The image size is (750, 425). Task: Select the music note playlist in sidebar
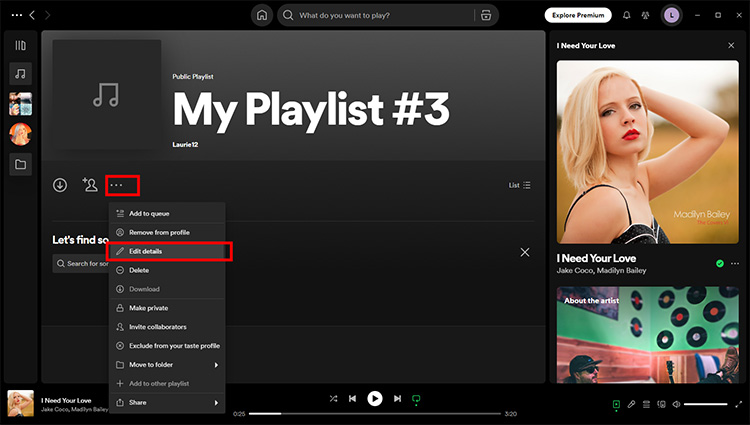tap(21, 74)
